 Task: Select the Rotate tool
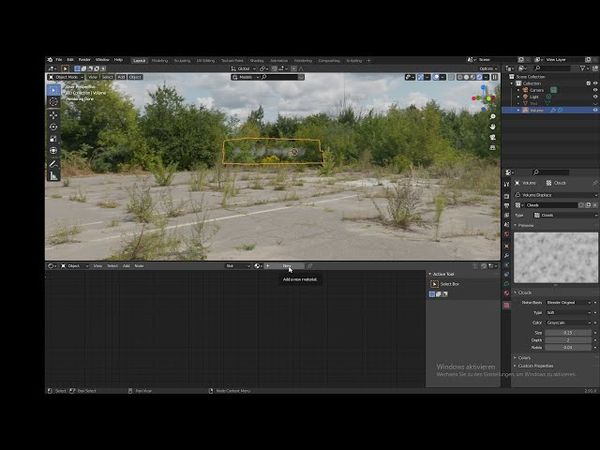click(x=54, y=127)
